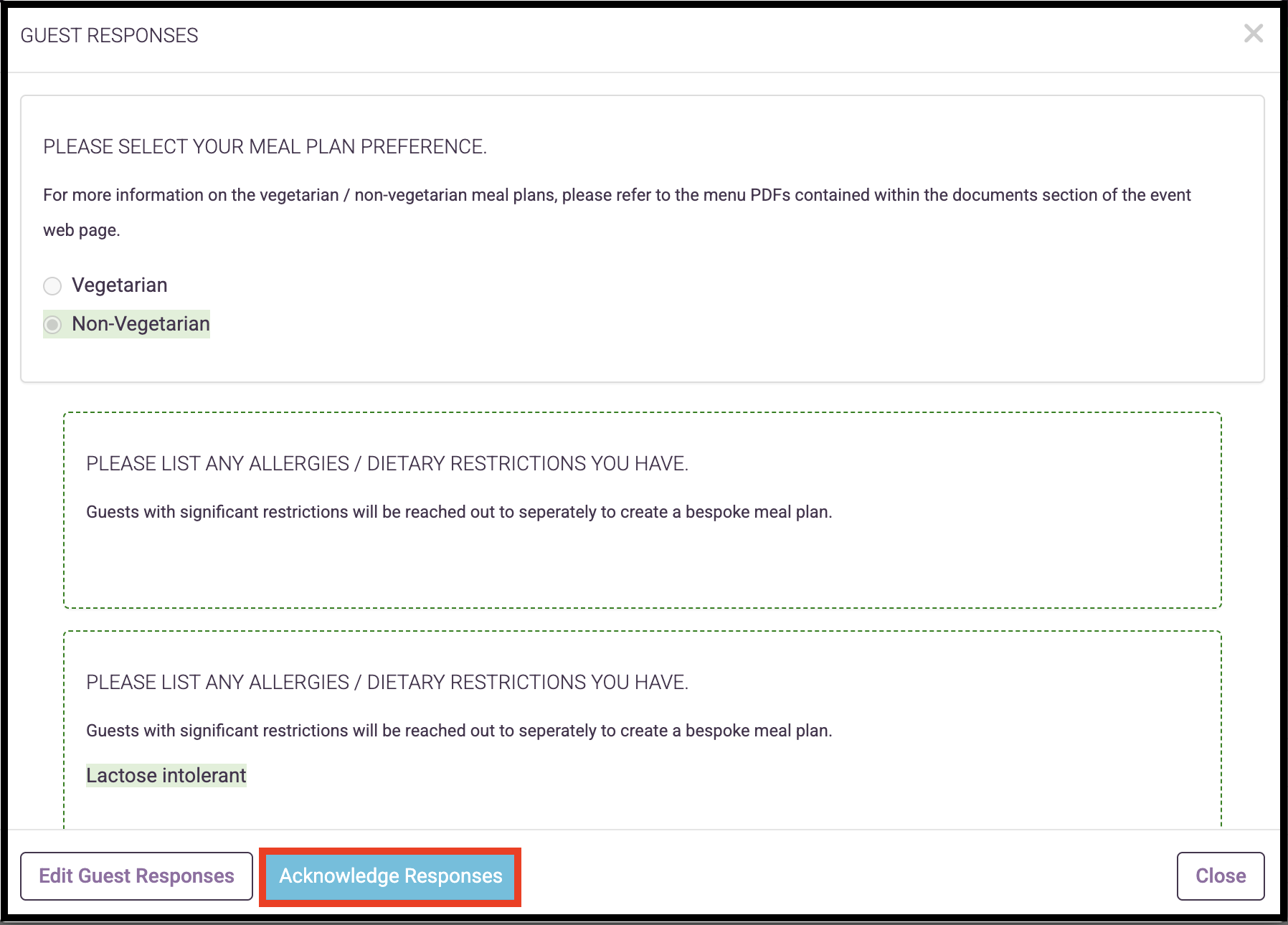
Task: Click the first allergies / dietary restrictions heading
Action: [x=387, y=464]
